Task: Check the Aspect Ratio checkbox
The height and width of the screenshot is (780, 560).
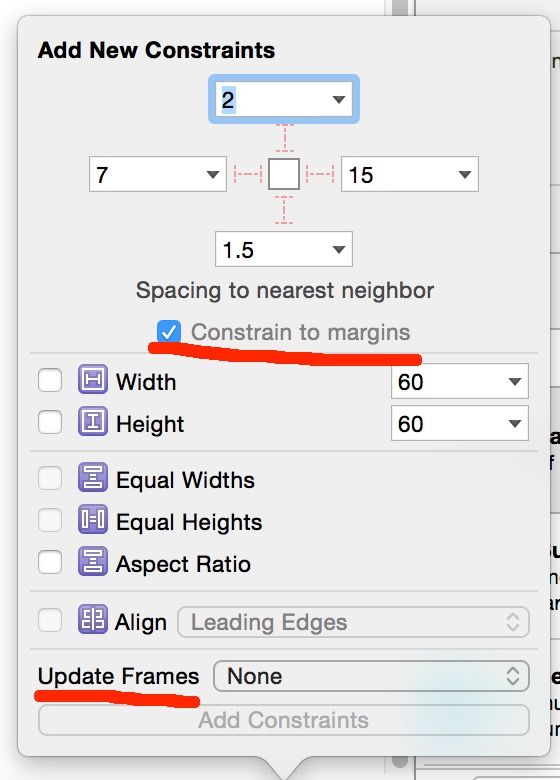Action: [50, 563]
